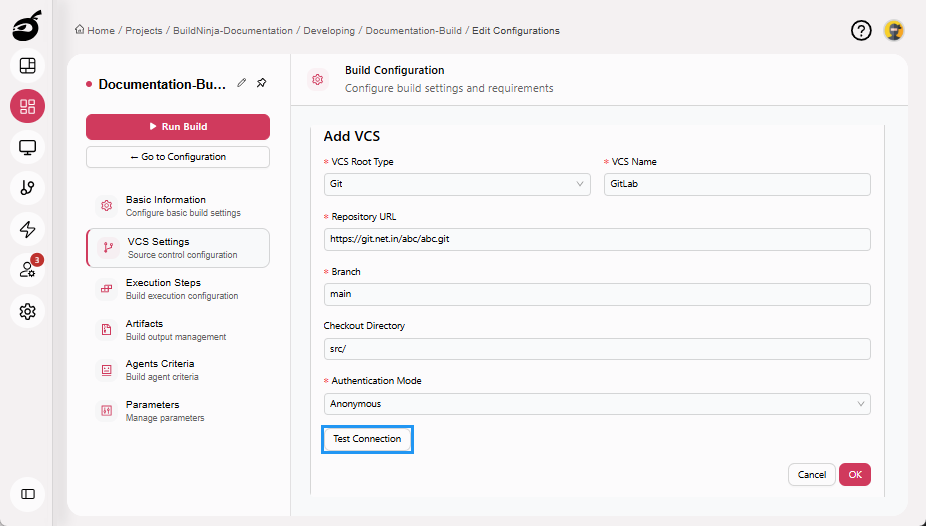The height and width of the screenshot is (526, 926).
Task: Open BuildNinja-Documentation breadcrumb link
Action: (233, 31)
